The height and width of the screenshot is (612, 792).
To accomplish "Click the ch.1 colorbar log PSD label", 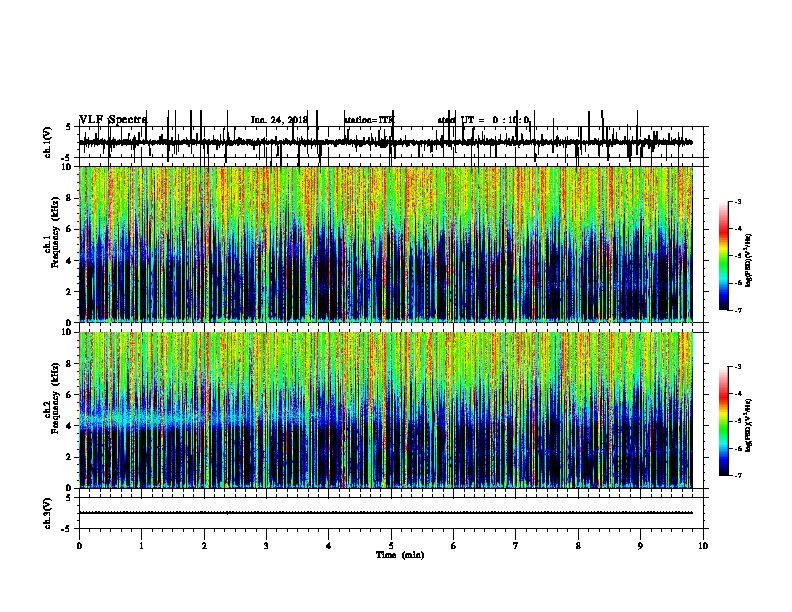I will (748, 261).
